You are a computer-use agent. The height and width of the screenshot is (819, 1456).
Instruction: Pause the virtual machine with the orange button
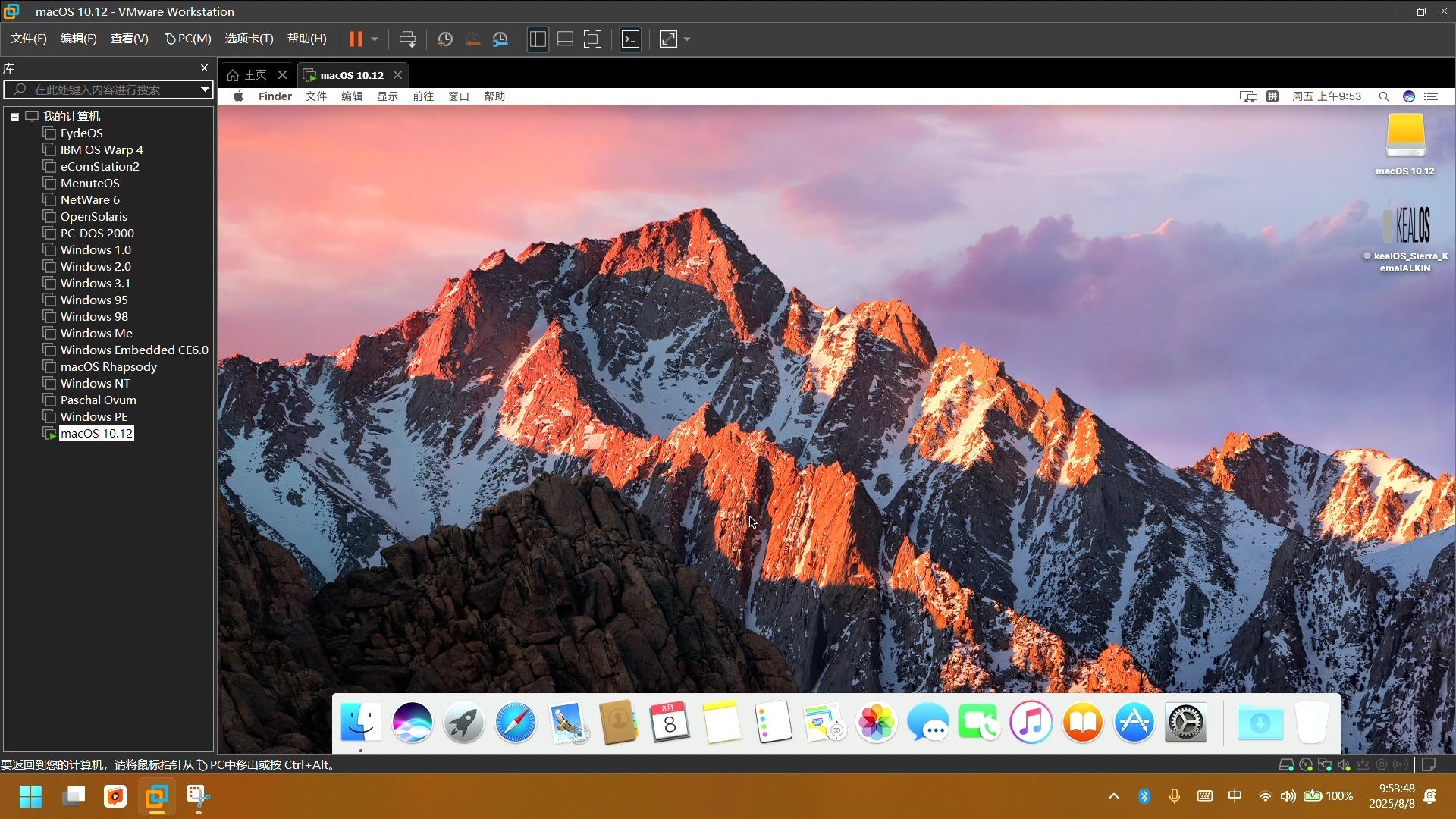[x=355, y=39]
